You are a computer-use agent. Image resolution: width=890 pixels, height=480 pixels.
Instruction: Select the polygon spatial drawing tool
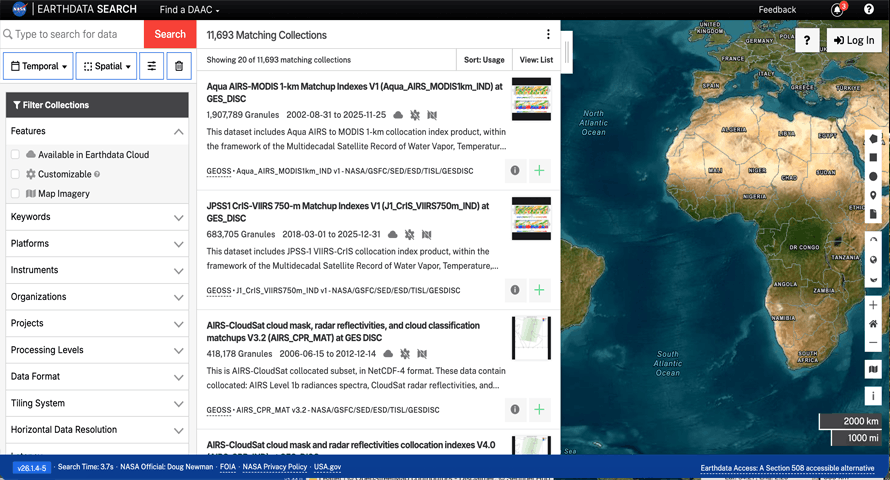[x=873, y=139]
